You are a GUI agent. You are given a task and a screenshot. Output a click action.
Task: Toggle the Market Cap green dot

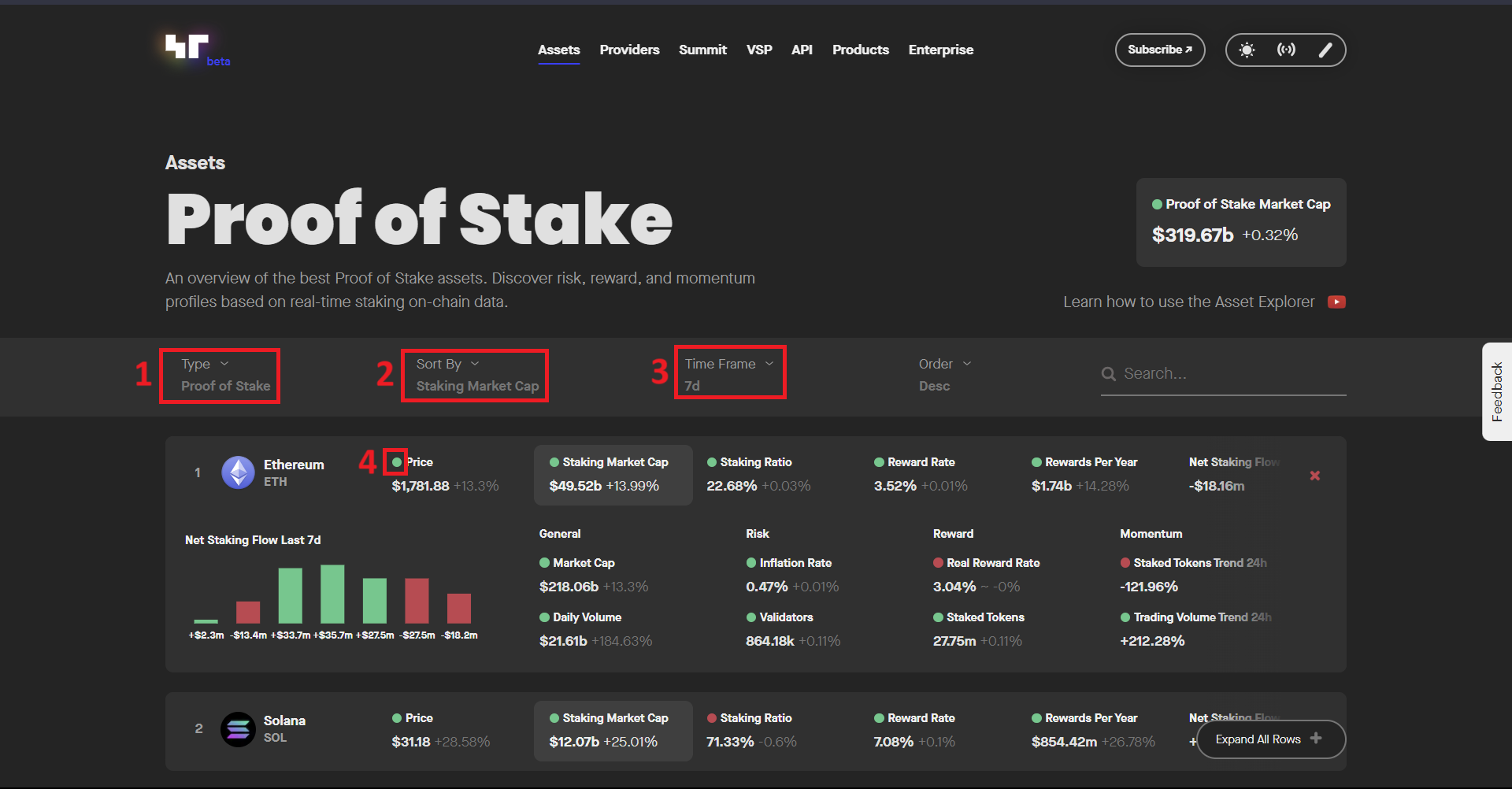coord(544,563)
